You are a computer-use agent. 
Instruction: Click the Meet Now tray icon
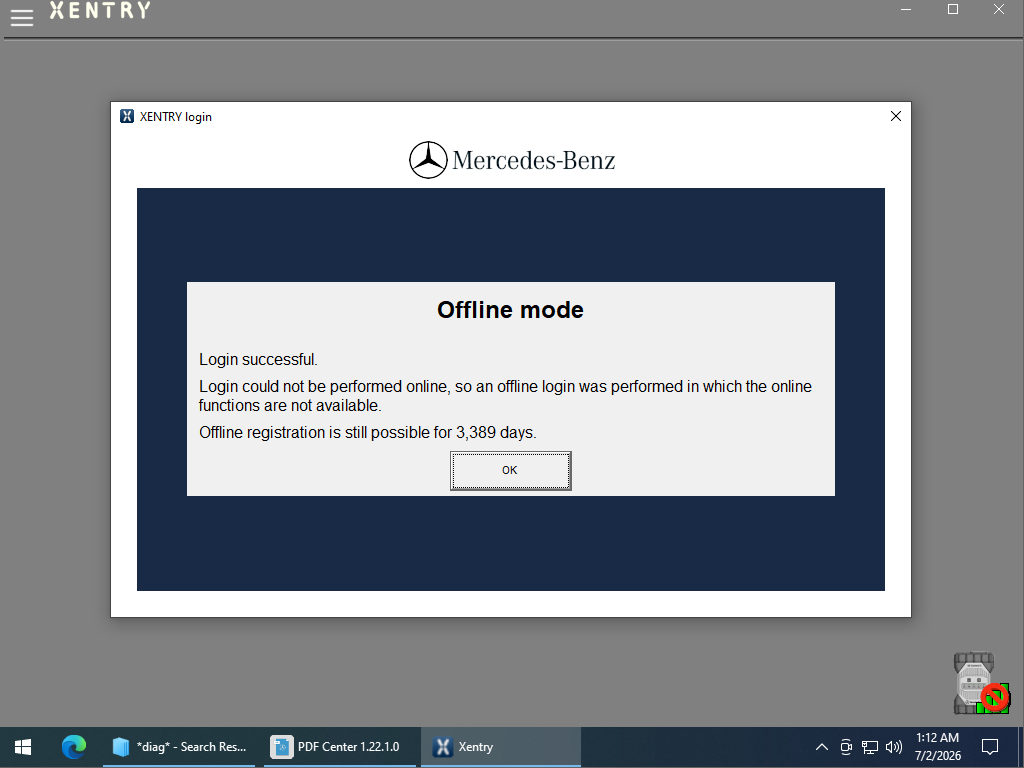pos(846,746)
